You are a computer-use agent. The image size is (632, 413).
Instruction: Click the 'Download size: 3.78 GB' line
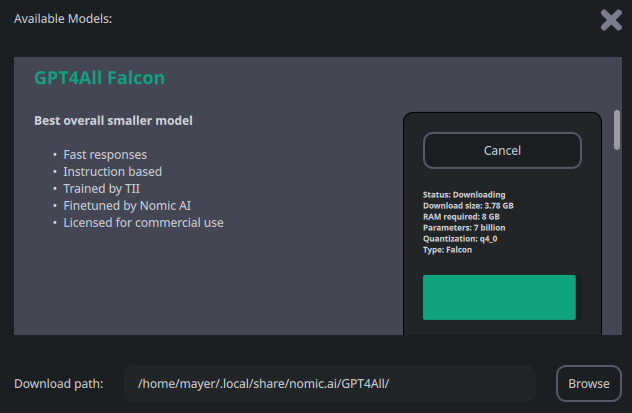[x=468, y=205]
